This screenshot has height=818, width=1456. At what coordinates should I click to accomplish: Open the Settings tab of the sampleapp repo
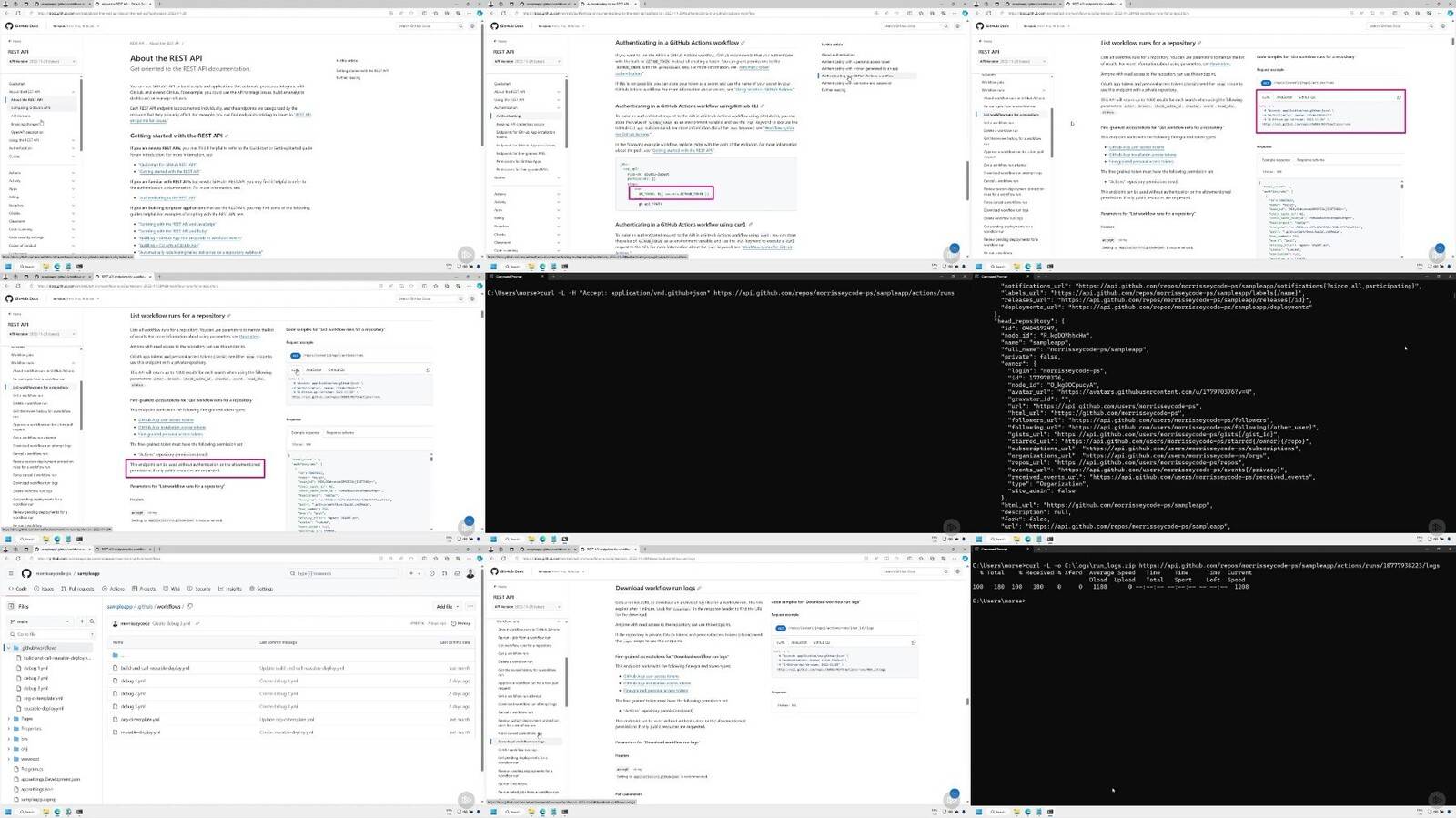(262, 589)
